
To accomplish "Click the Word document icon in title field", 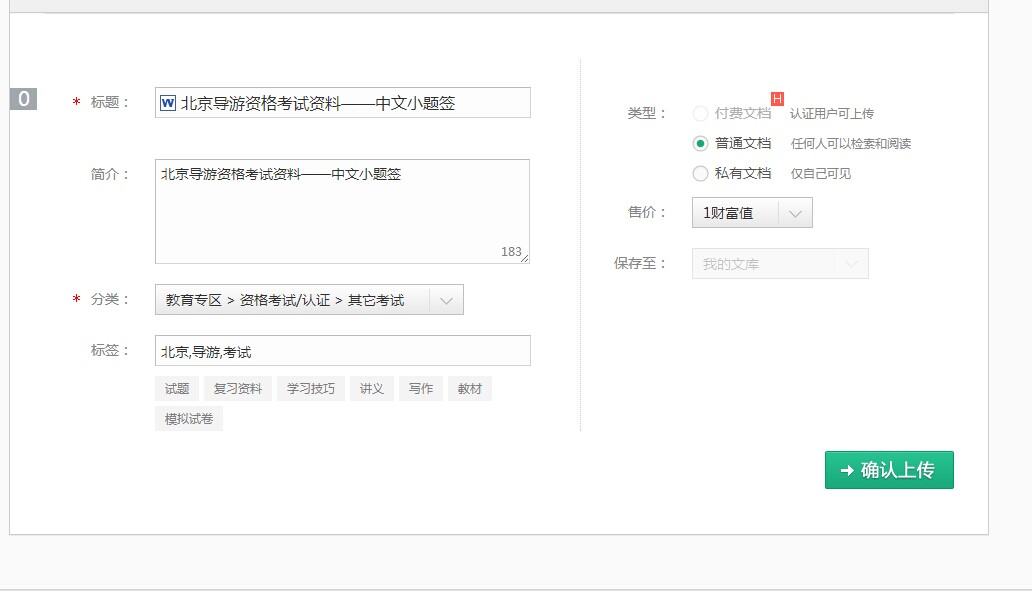I will click(168, 103).
